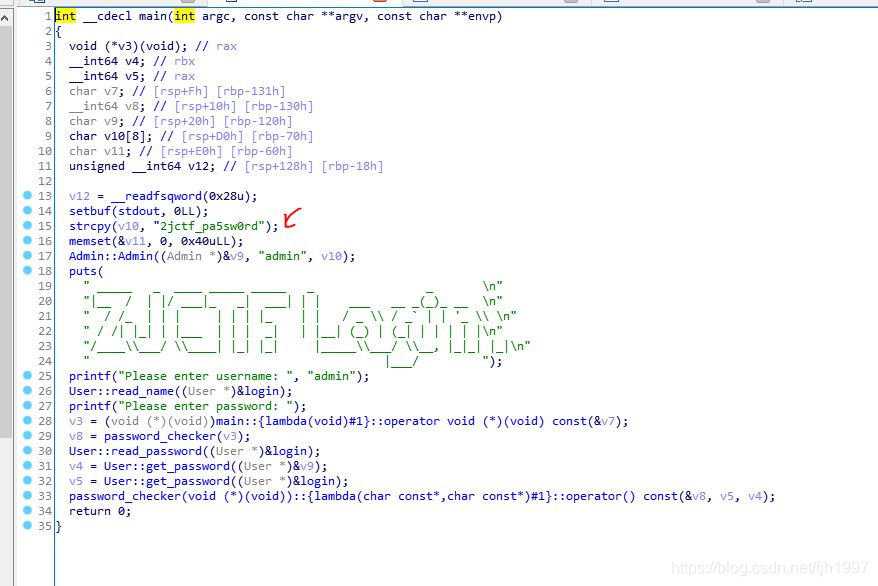Toggle breakpoint dot on line 34 return

27,510
